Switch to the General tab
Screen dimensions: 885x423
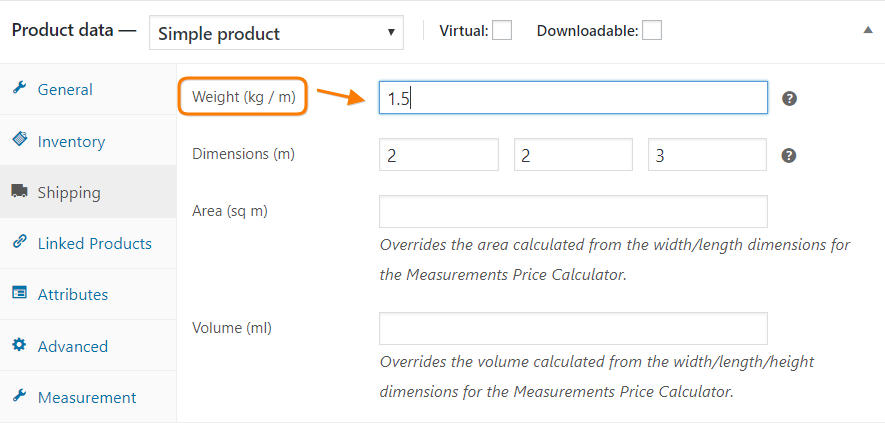(x=88, y=89)
